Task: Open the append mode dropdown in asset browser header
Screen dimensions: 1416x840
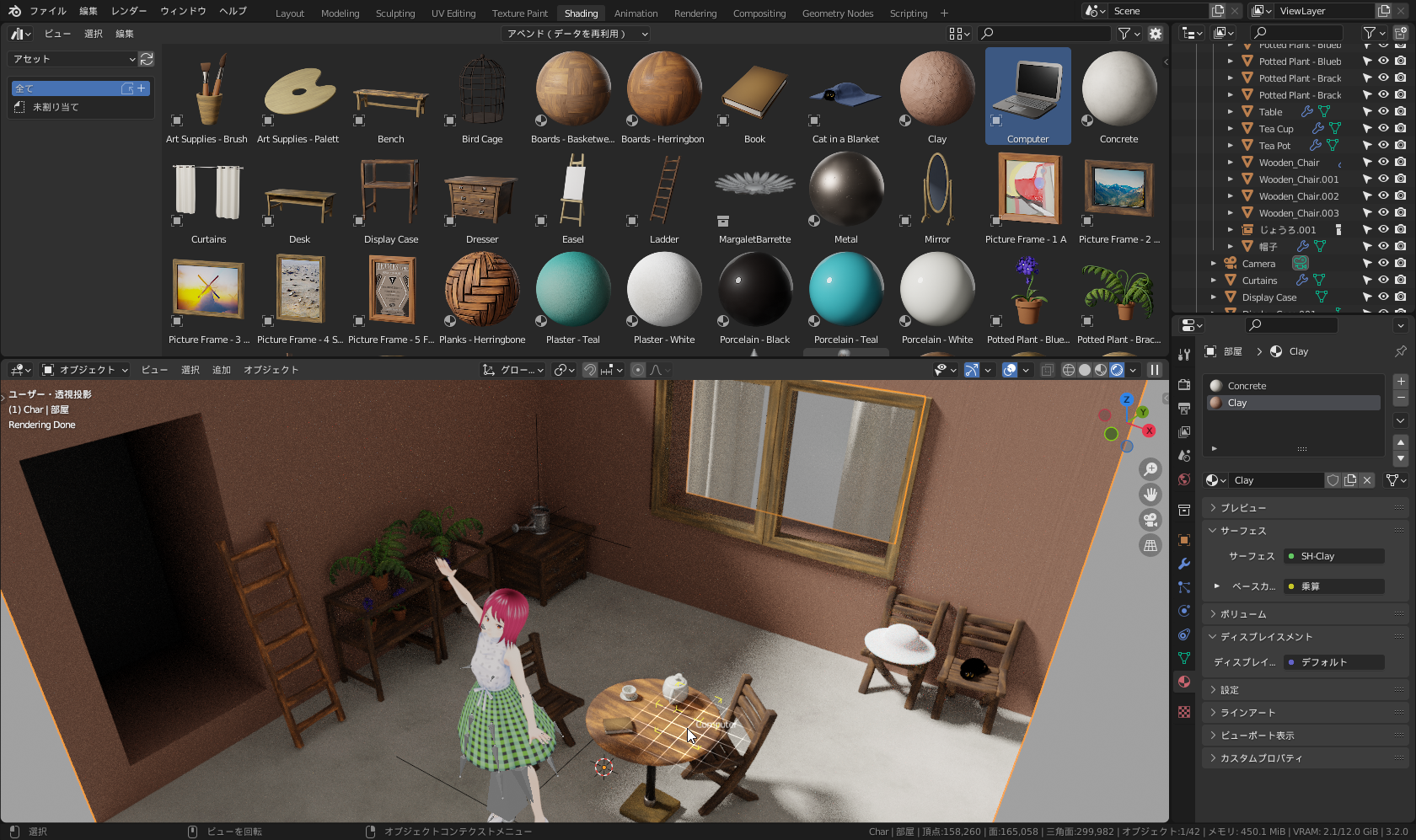Action: pos(577,34)
